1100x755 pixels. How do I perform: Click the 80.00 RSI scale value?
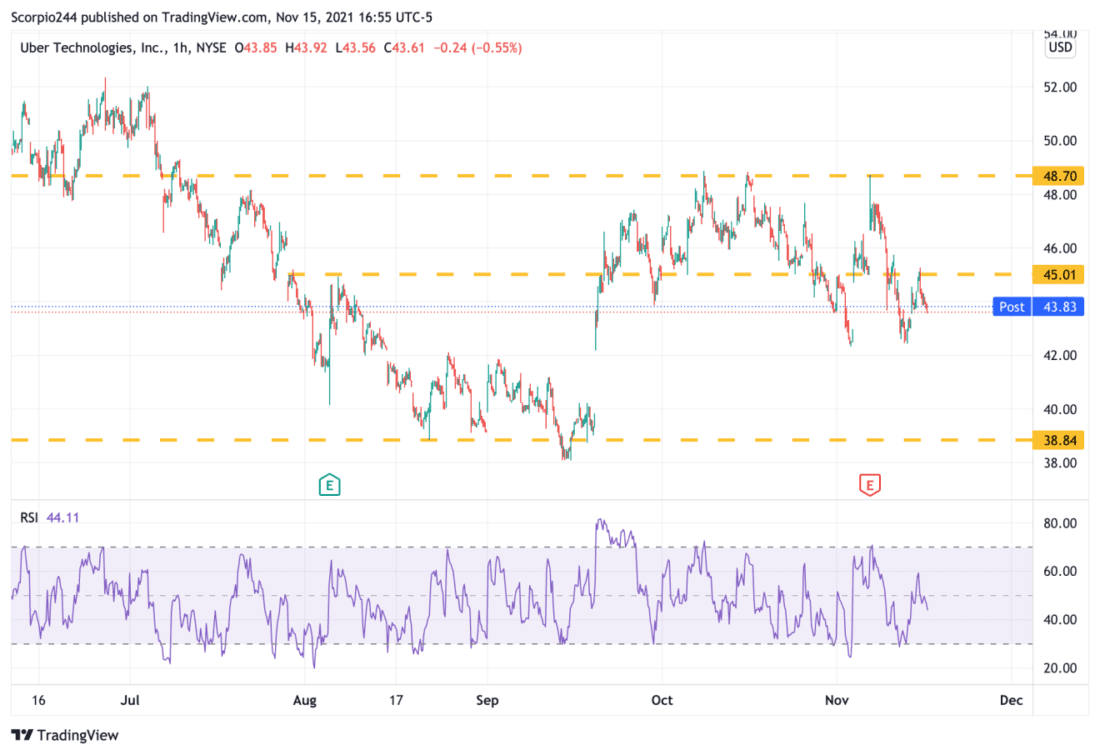(x=1059, y=523)
